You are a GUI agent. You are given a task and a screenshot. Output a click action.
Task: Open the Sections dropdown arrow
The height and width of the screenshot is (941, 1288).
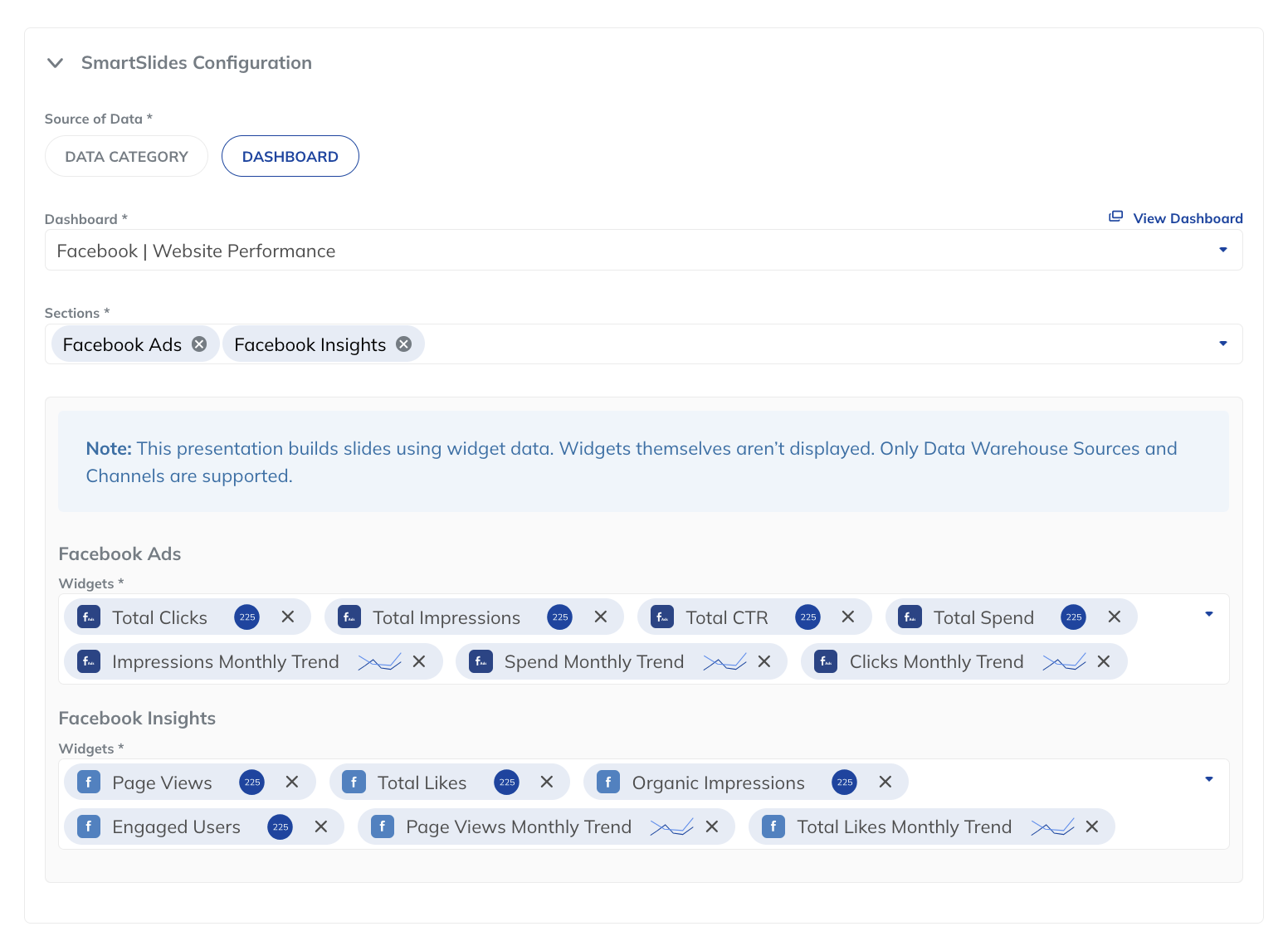point(1222,344)
